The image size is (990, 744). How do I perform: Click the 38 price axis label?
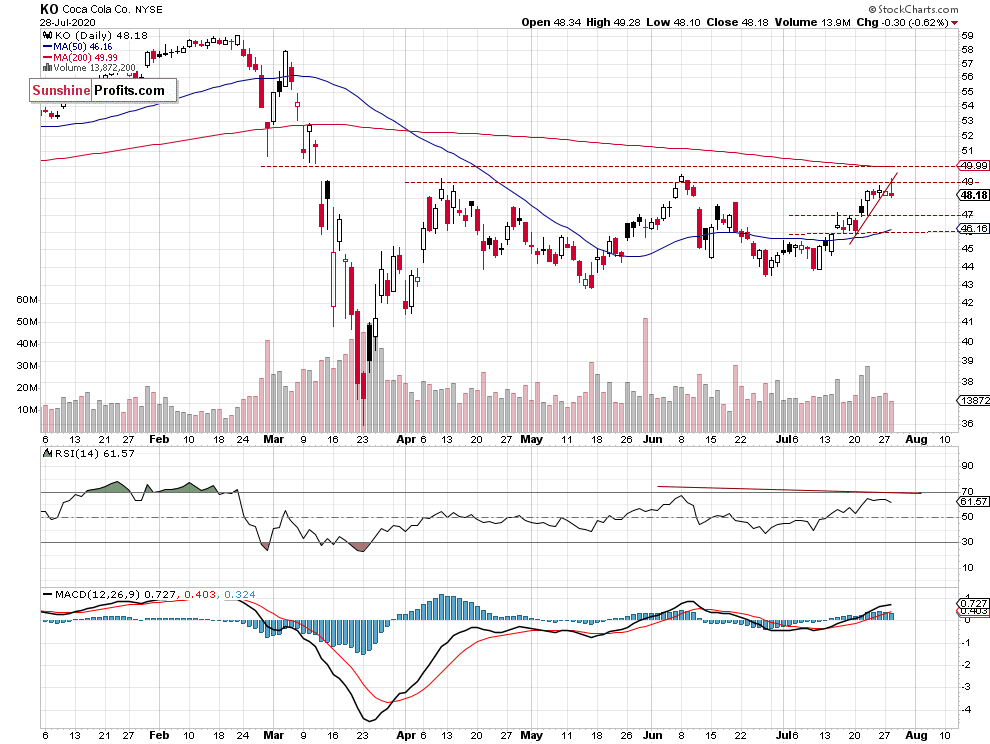point(967,381)
